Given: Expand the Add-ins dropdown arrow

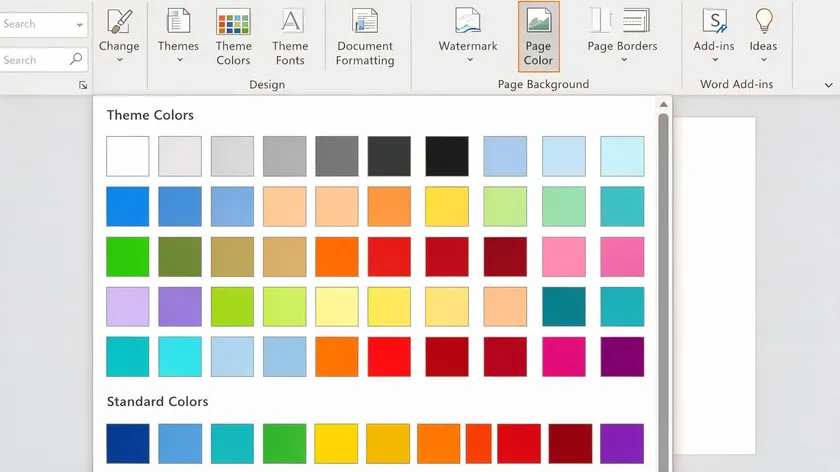Looking at the screenshot, I should point(715,60).
